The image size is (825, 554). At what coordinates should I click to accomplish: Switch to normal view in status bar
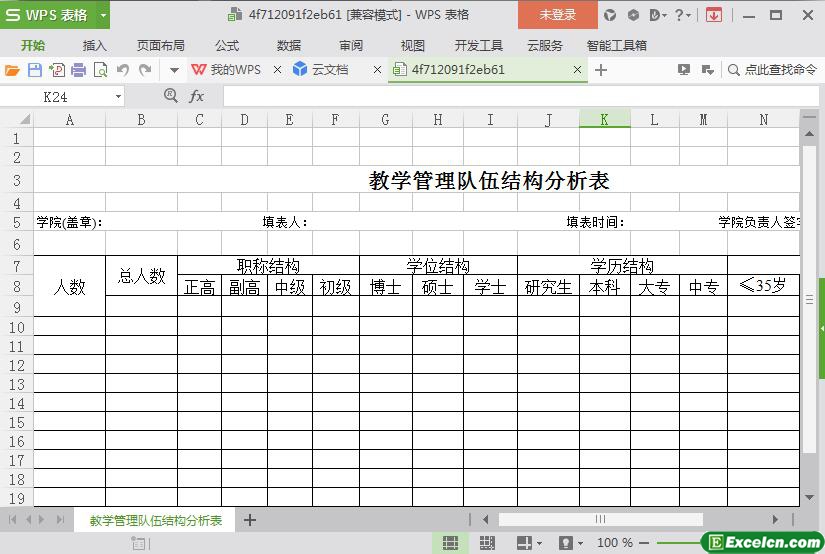tap(450, 542)
